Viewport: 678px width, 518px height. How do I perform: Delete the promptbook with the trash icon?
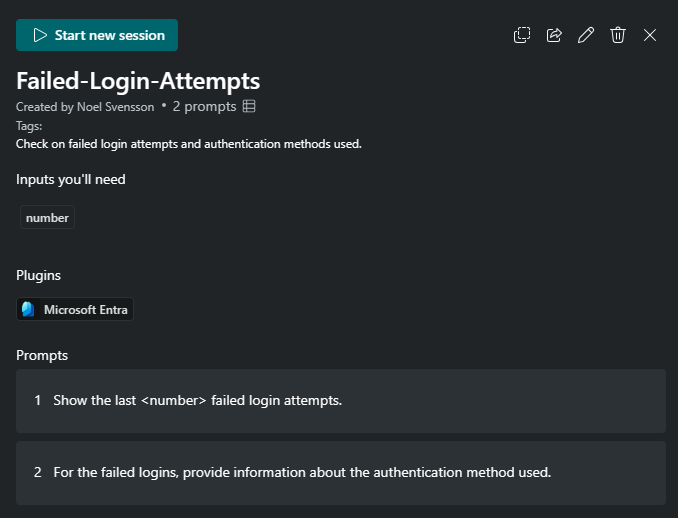[618, 35]
